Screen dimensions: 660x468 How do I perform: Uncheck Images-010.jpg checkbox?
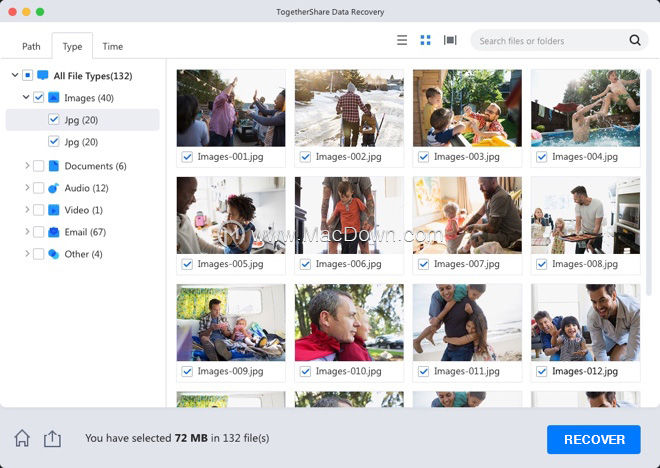(x=305, y=372)
